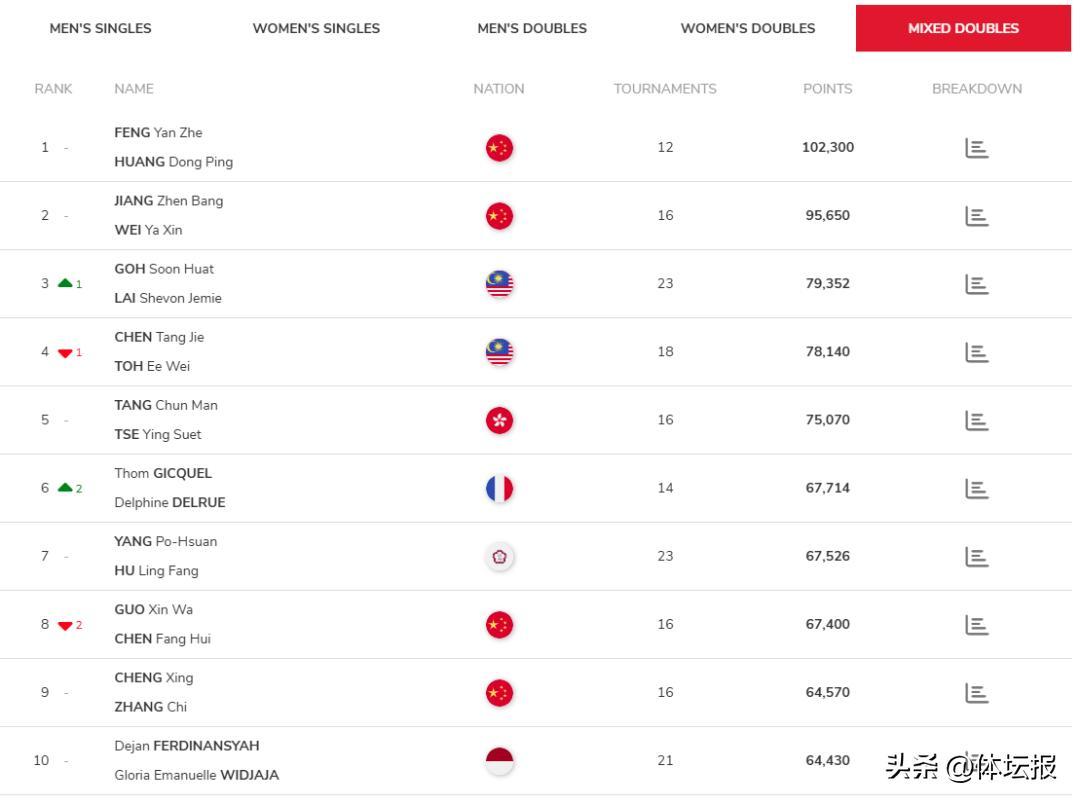Open breakdown icon for Feng Yan Zhe pair
This screenshot has width=1080, height=804.
pos(976,148)
